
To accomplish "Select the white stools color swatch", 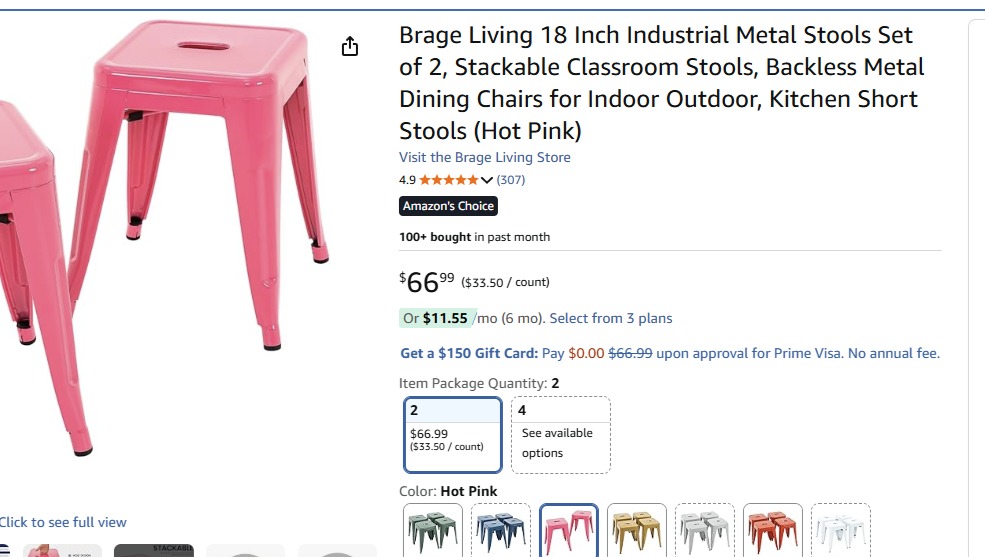I will [x=841, y=530].
